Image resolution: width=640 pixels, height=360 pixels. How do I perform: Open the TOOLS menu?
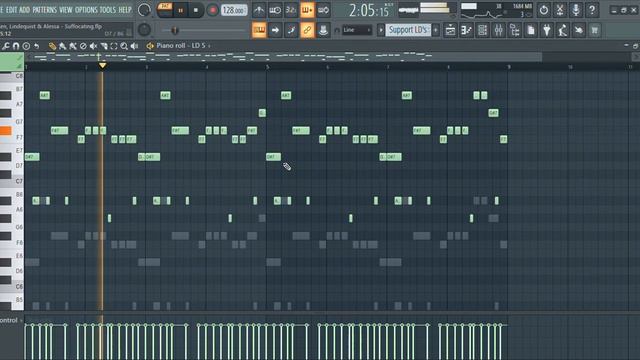[108, 10]
